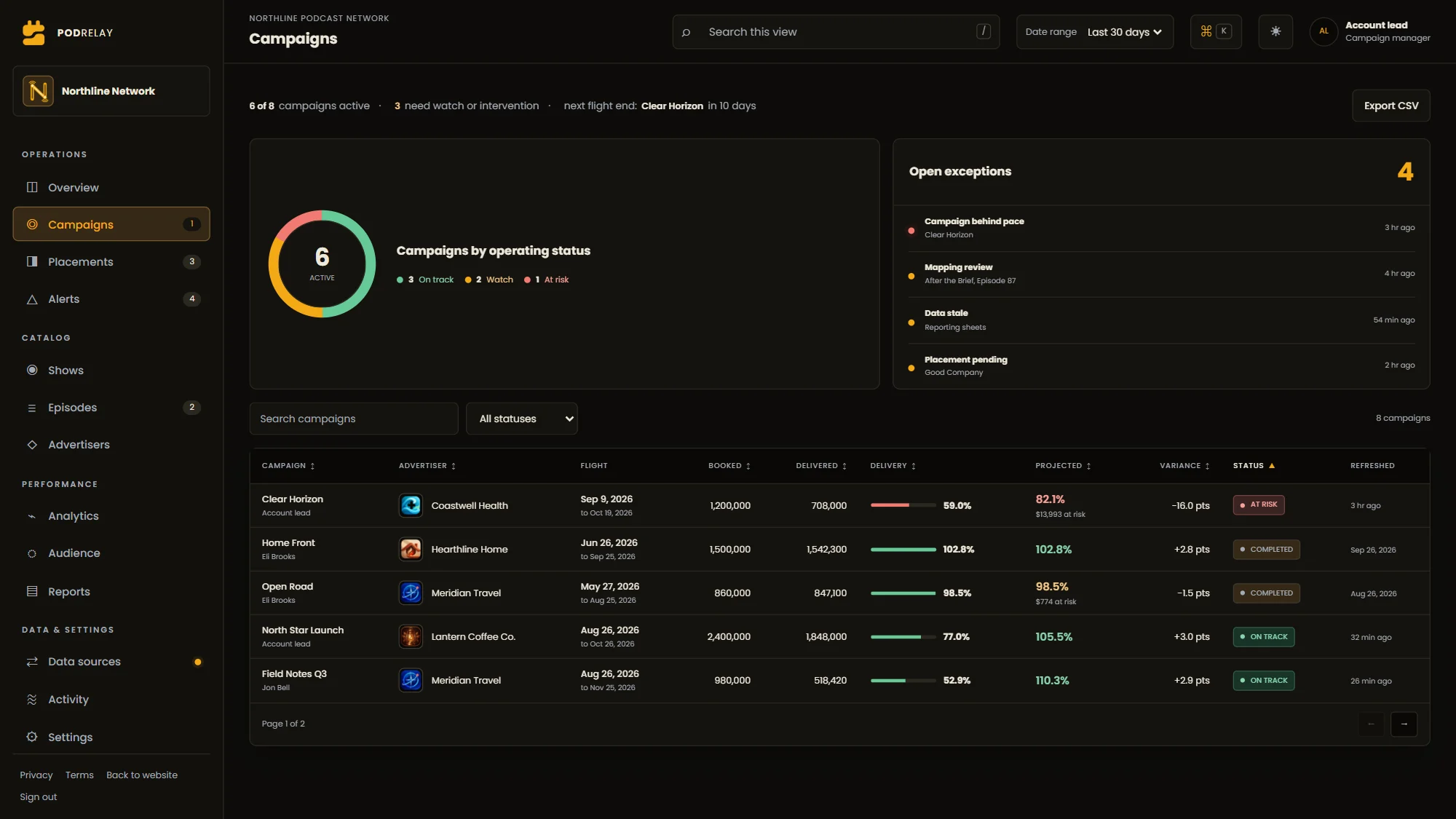This screenshot has width=1456, height=819.
Task: Select the Campaigns sidebar item
Action: pos(111,224)
